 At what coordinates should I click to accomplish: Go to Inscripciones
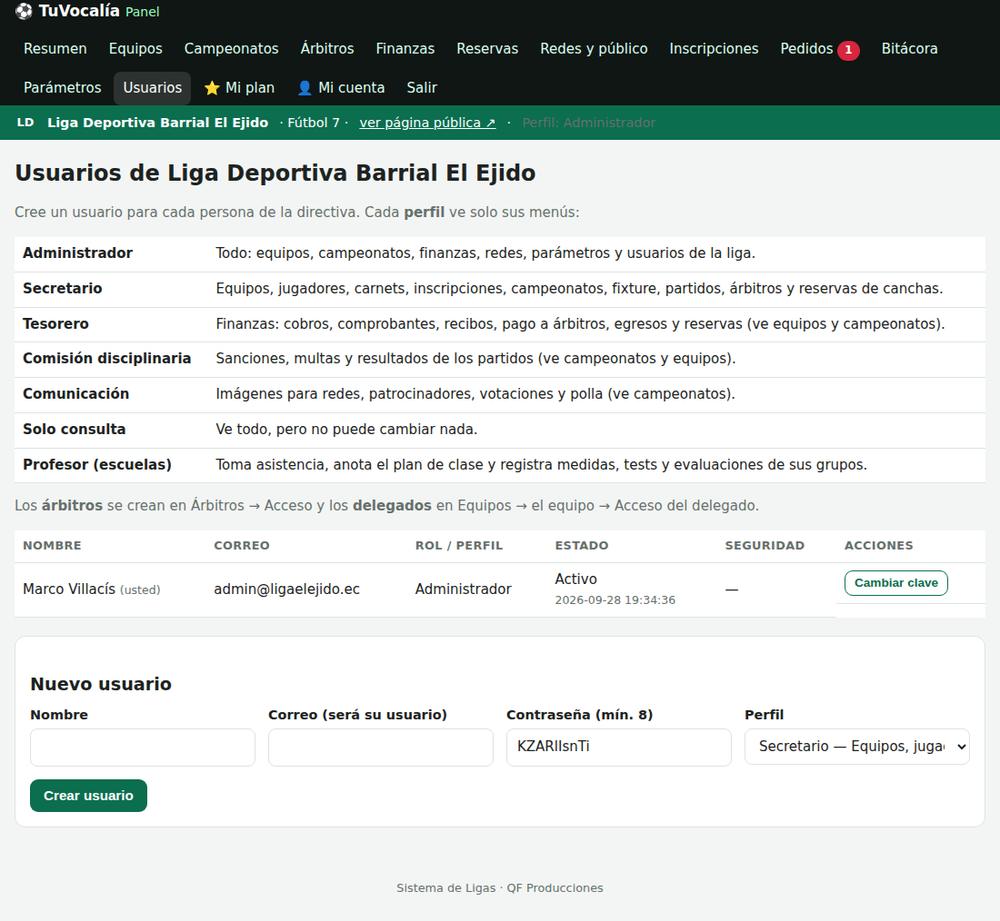[714, 48]
